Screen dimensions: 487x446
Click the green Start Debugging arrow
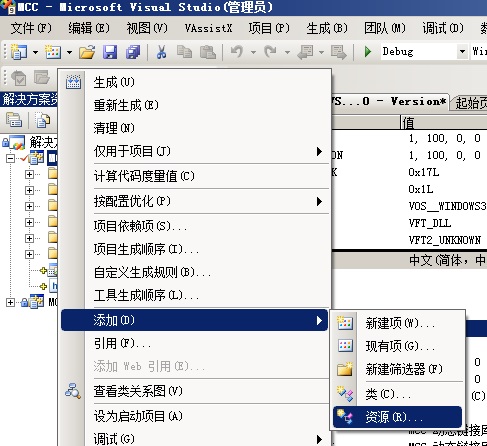pyautogui.click(x=368, y=52)
